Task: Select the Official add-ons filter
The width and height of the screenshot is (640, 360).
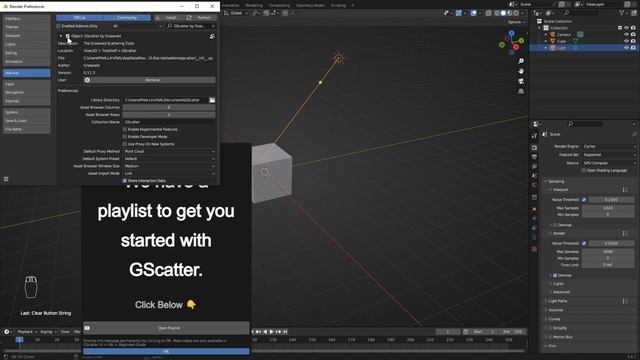Action: click(x=80, y=18)
